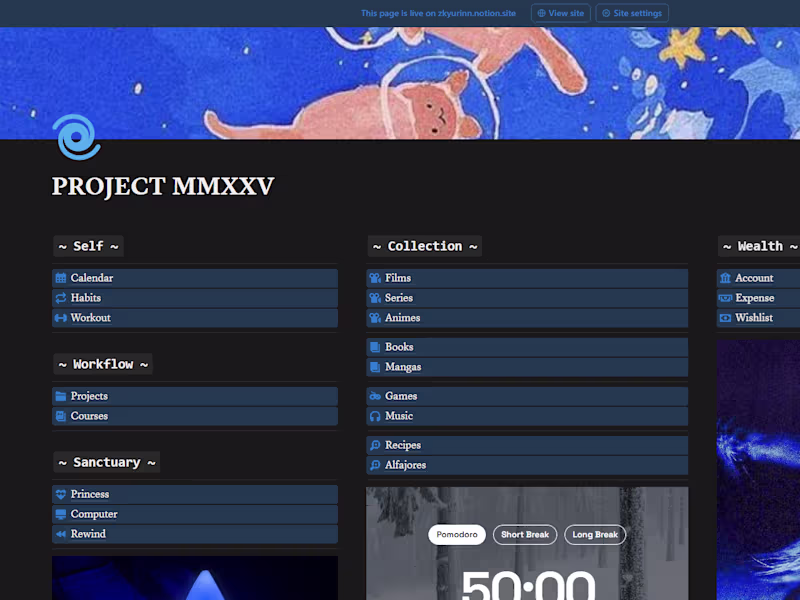Open the Workout page
Viewport: 800px width, 600px height.
point(195,318)
